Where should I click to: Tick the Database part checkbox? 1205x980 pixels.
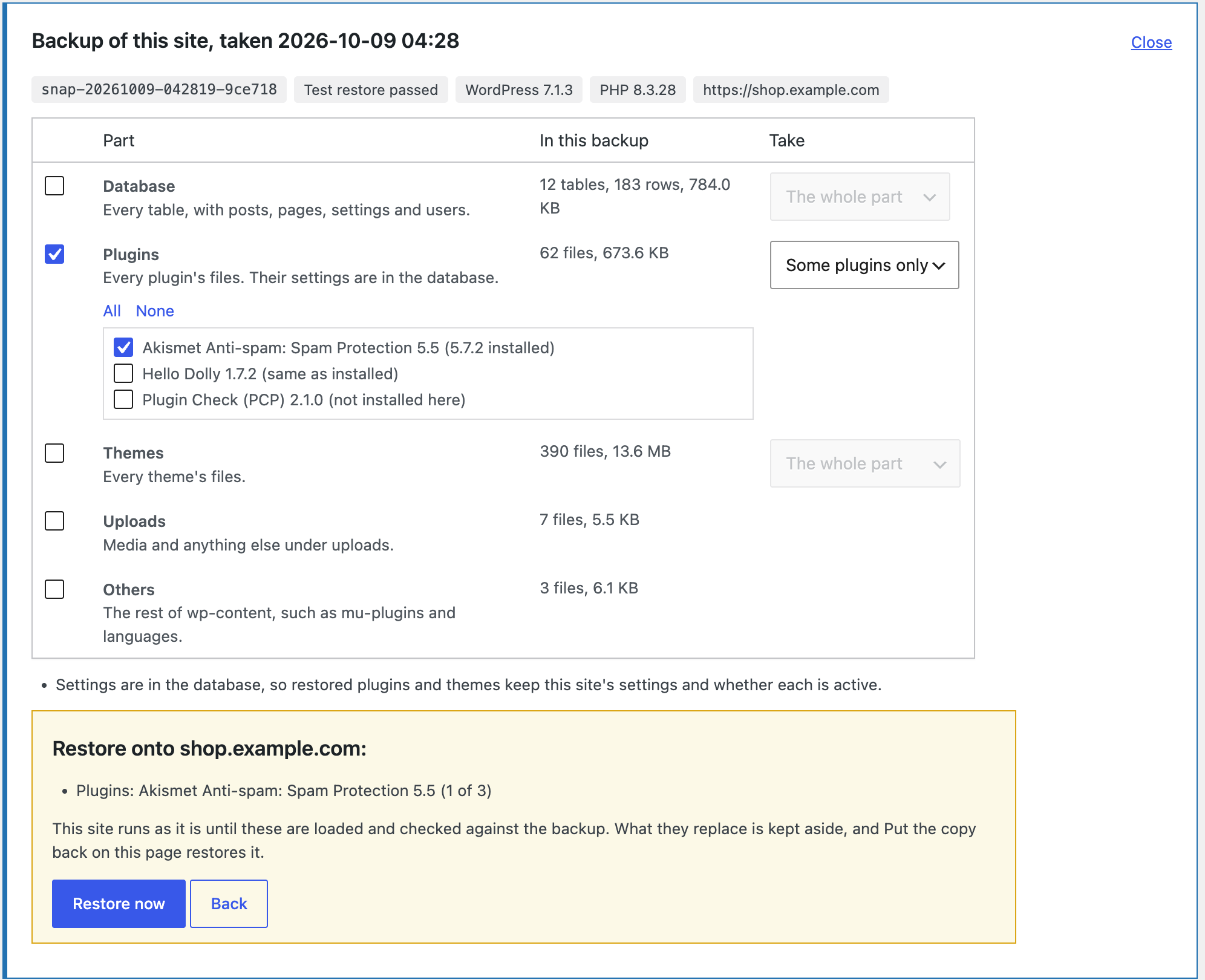[55, 186]
